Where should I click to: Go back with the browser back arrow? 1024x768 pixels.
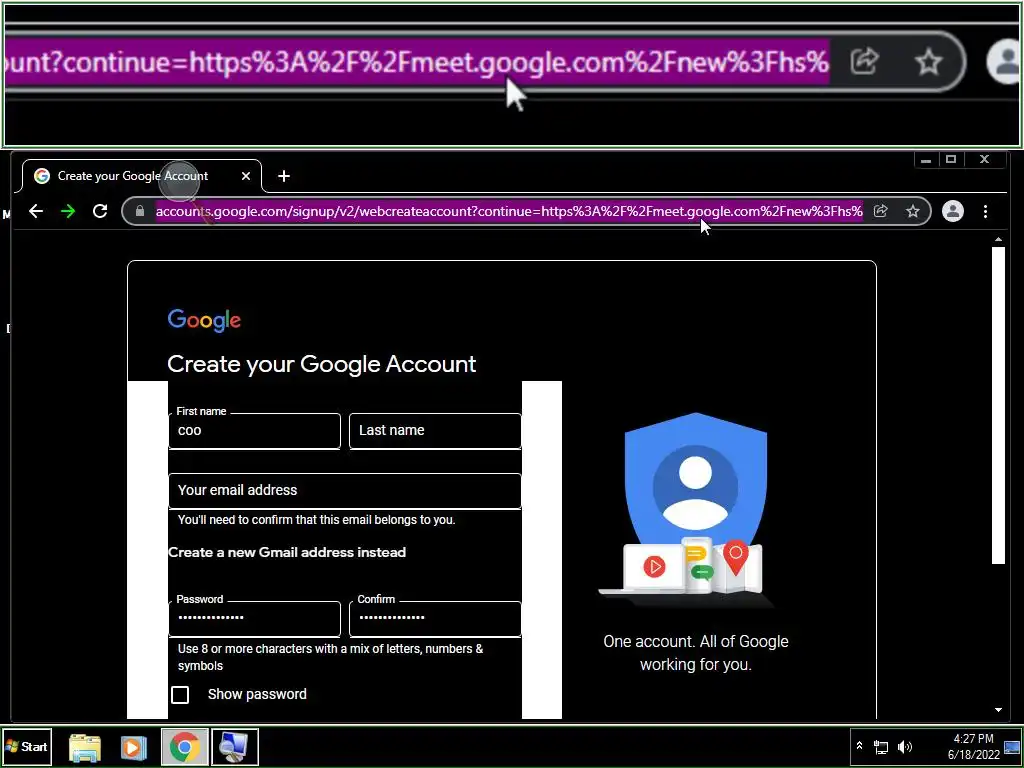click(36, 211)
